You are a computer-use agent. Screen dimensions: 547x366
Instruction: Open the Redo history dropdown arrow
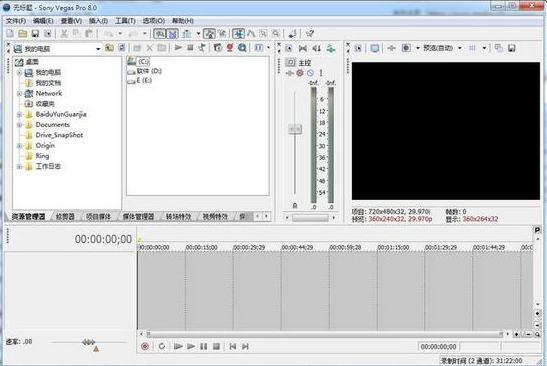click(144, 33)
